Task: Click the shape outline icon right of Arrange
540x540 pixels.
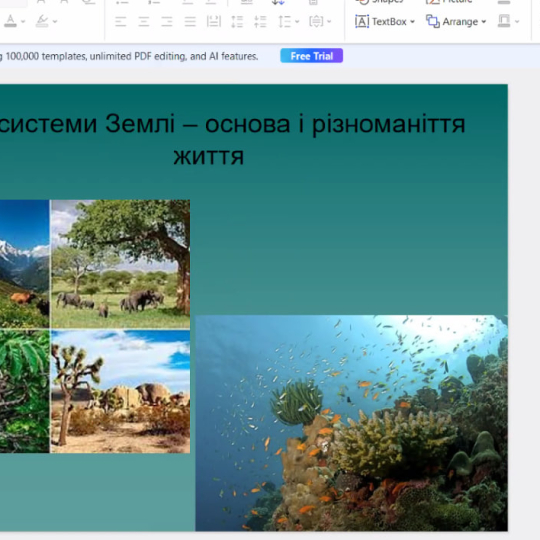Action: click(504, 21)
